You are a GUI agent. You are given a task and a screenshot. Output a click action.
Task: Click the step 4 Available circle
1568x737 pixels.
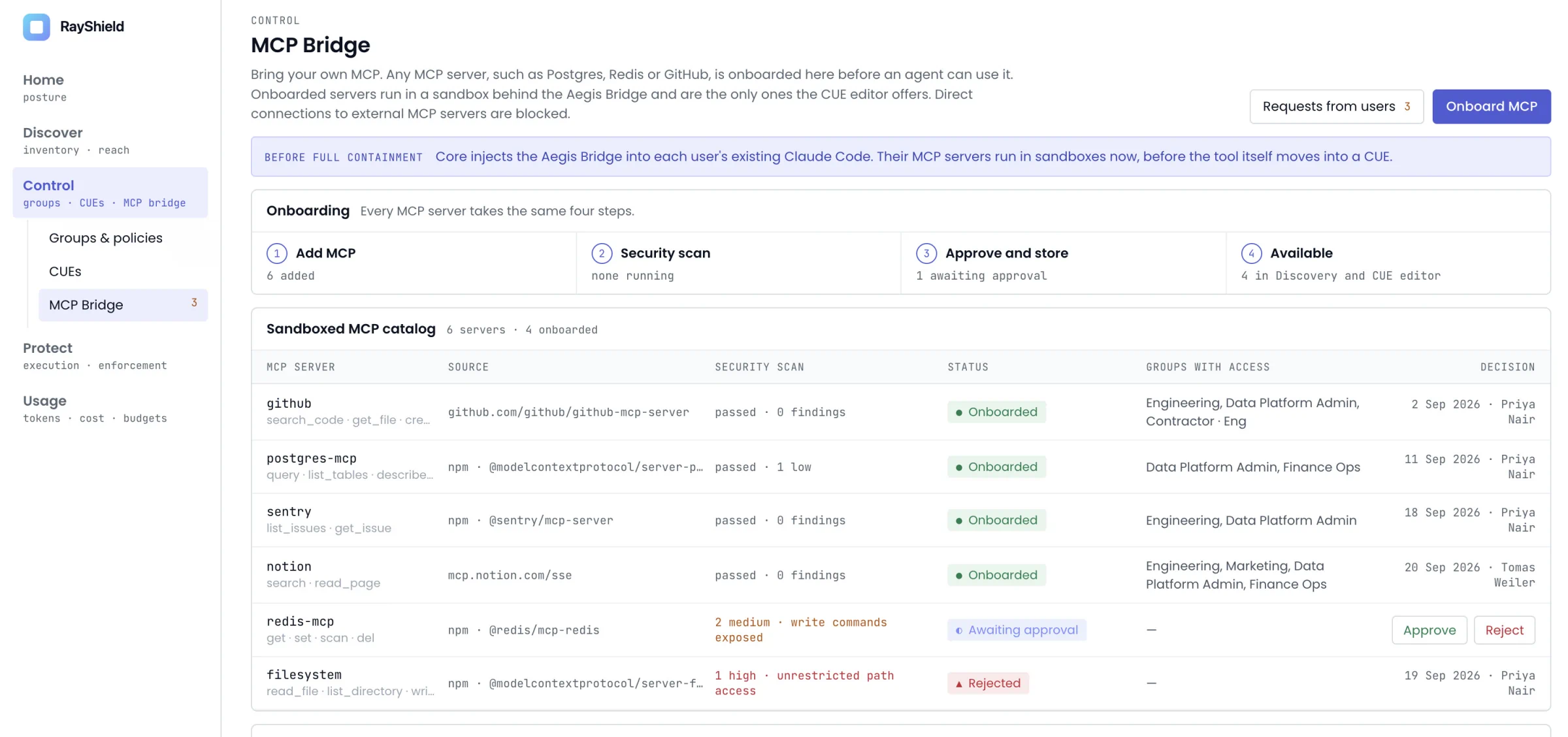pyautogui.click(x=1251, y=253)
